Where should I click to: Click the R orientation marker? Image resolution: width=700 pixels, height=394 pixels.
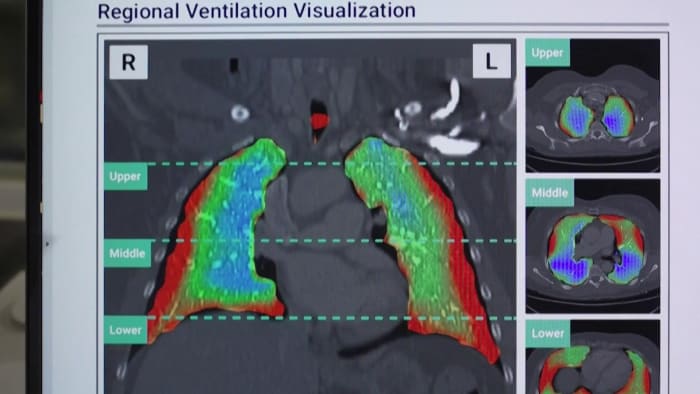click(x=129, y=62)
